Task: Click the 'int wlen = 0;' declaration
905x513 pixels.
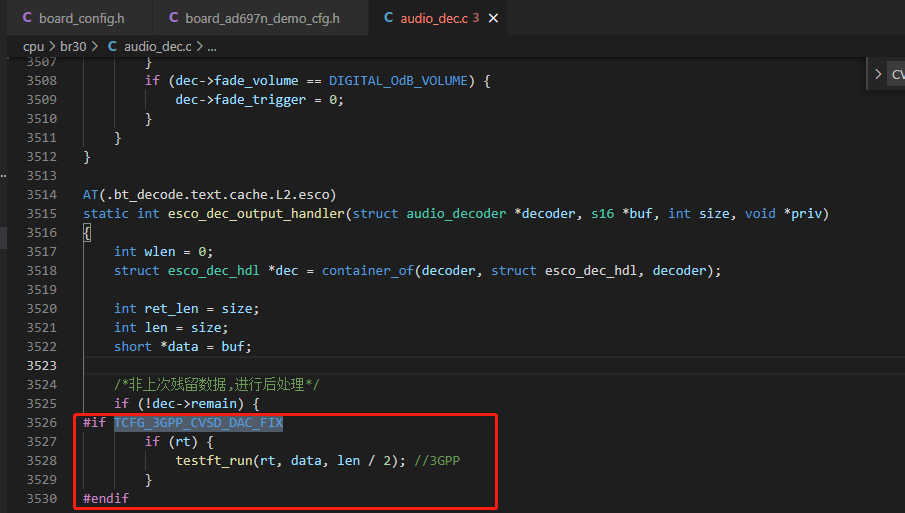Action: click(163, 252)
